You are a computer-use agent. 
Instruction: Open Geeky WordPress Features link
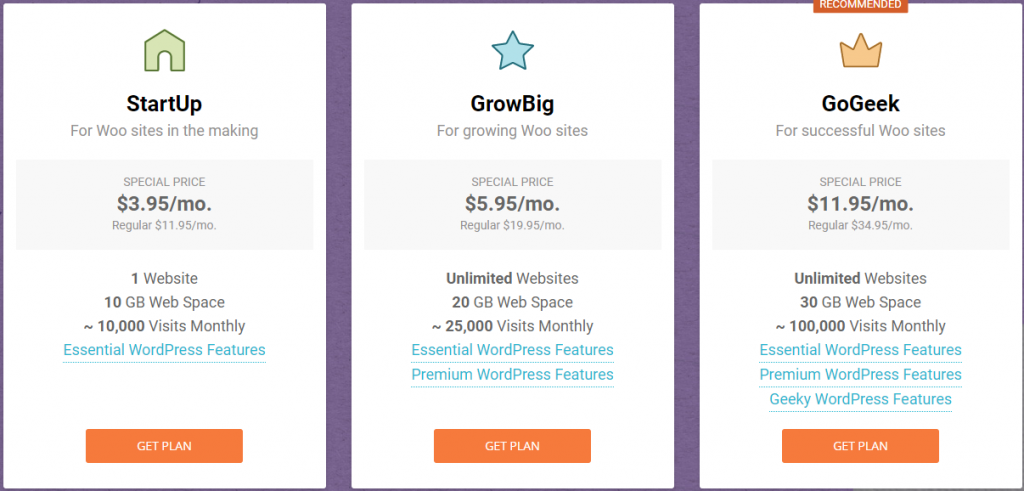point(860,399)
